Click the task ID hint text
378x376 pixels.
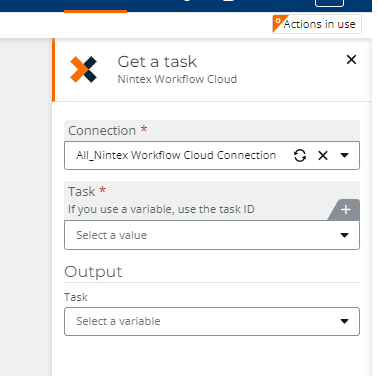[x=161, y=209]
